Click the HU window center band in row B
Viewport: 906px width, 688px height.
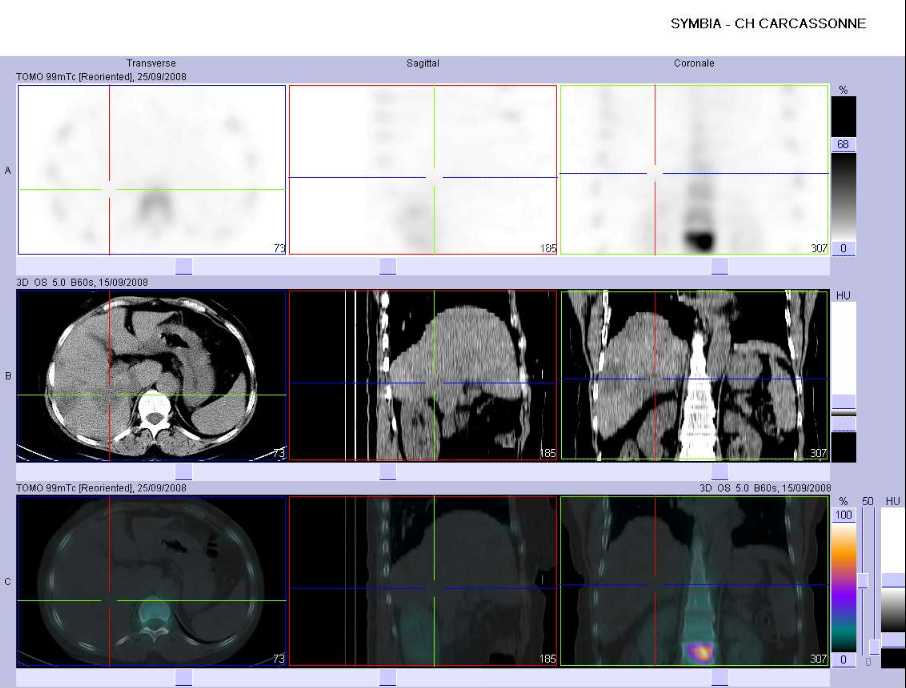[x=844, y=413]
